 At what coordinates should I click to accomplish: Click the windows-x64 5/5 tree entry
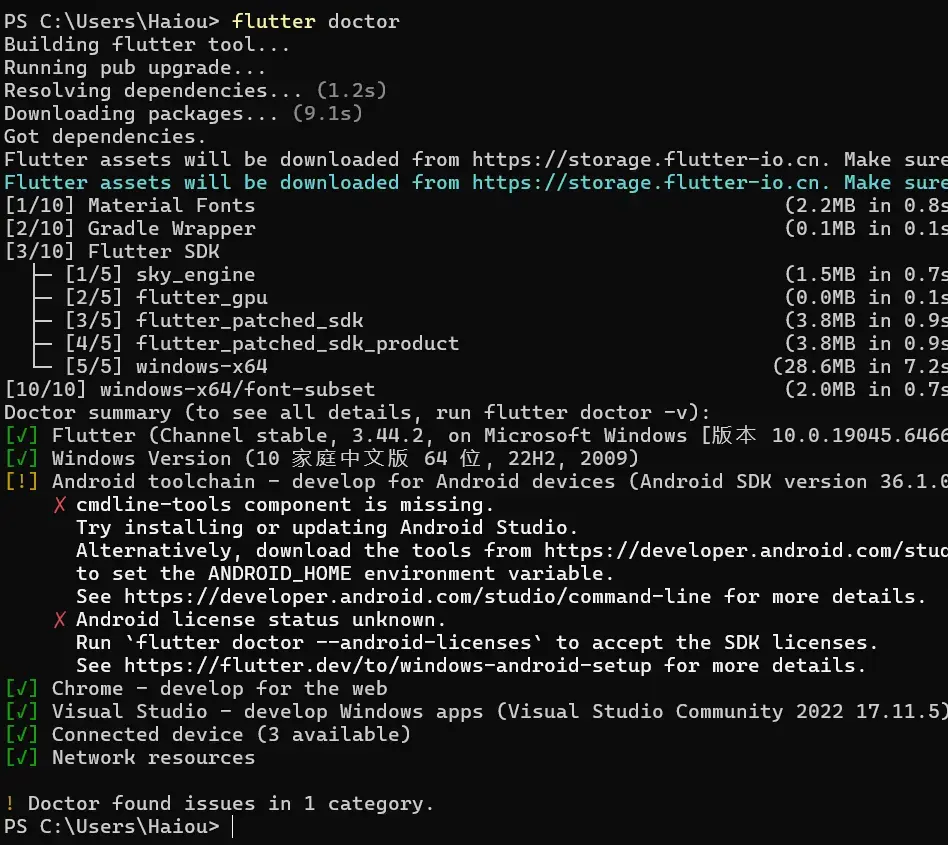[x=166, y=366]
